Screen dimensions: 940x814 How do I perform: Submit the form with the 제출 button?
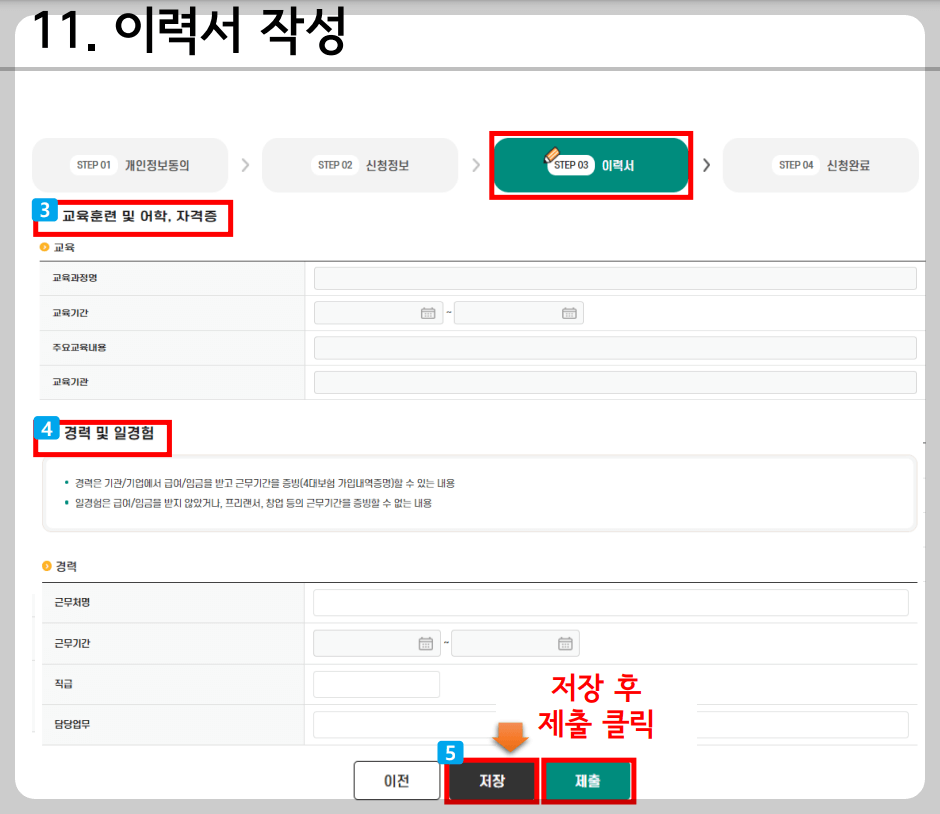click(x=587, y=780)
